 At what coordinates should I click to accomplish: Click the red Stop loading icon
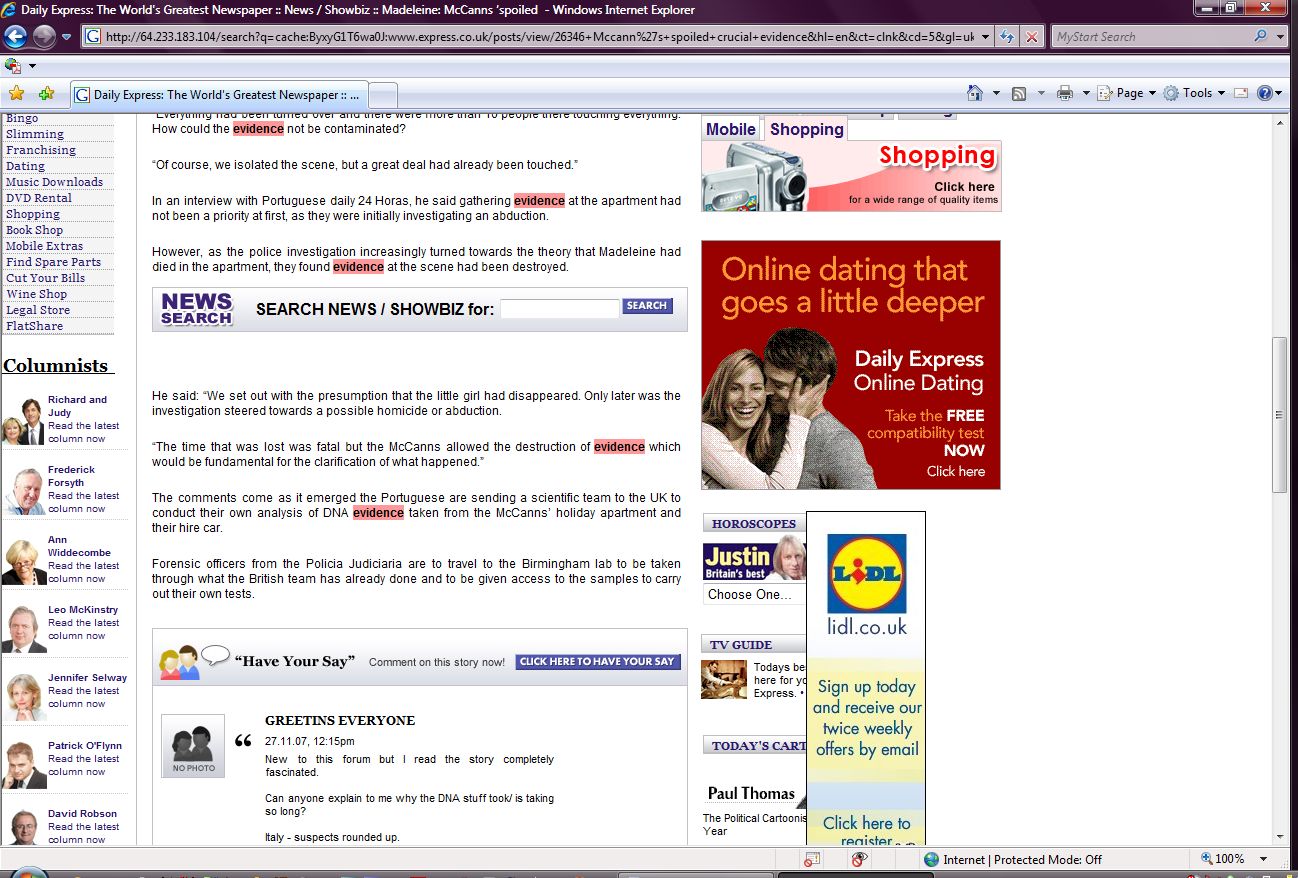pyautogui.click(x=1032, y=37)
